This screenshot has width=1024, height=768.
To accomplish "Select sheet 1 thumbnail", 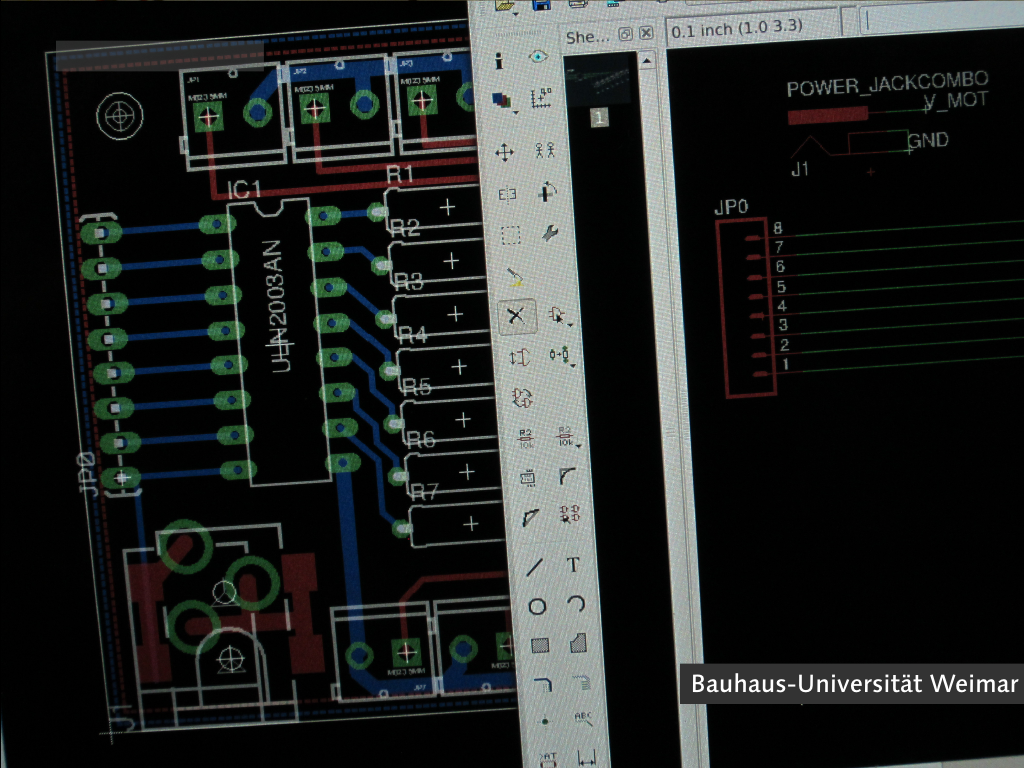I will pyautogui.click(x=599, y=118).
